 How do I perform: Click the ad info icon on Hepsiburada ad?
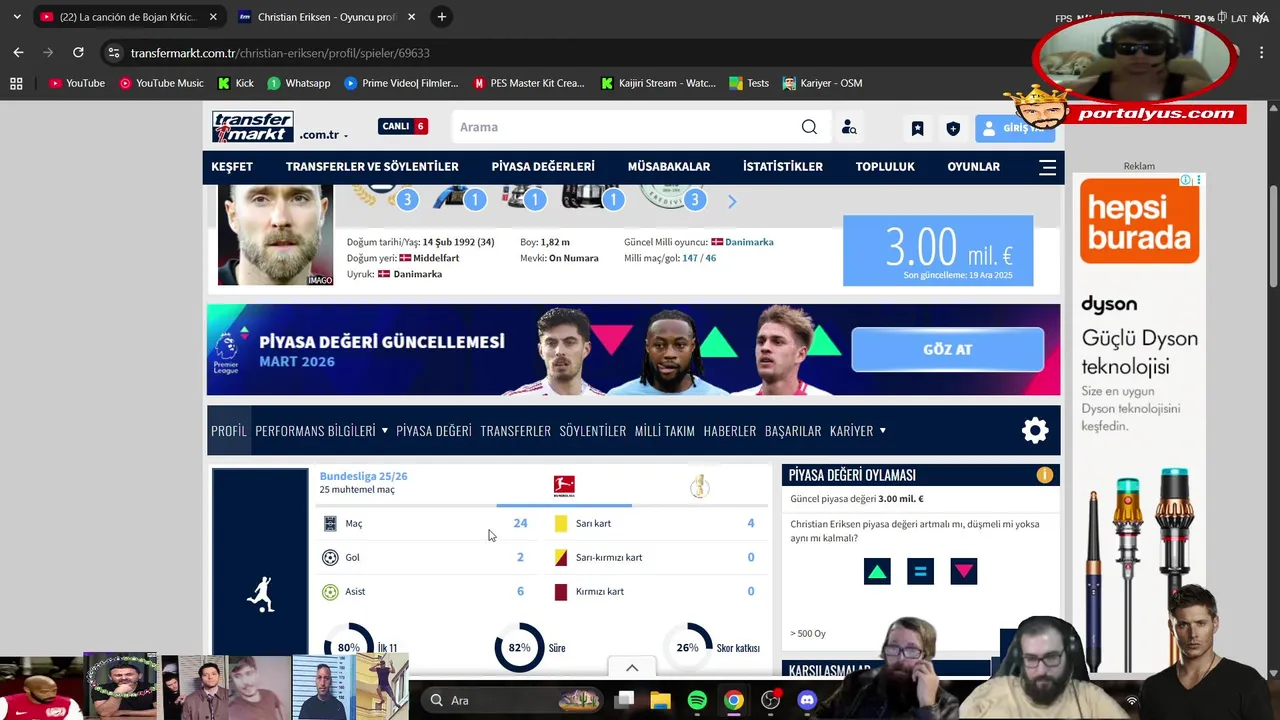(x=1185, y=180)
